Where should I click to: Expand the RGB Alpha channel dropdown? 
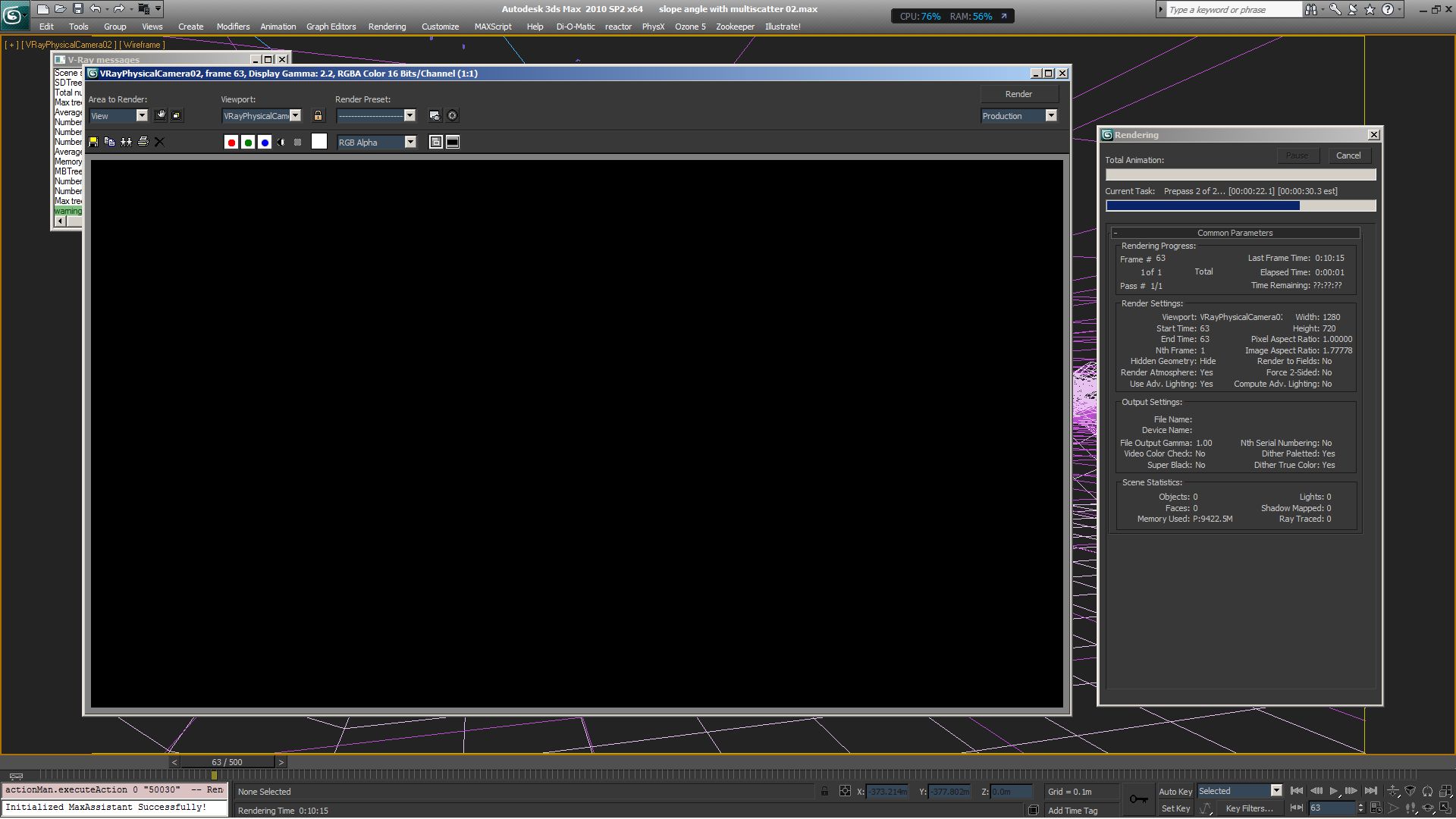click(410, 142)
